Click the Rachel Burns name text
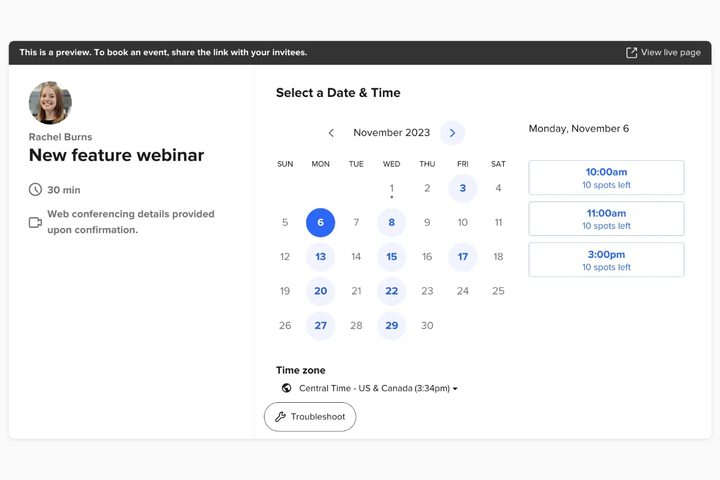 point(60,137)
